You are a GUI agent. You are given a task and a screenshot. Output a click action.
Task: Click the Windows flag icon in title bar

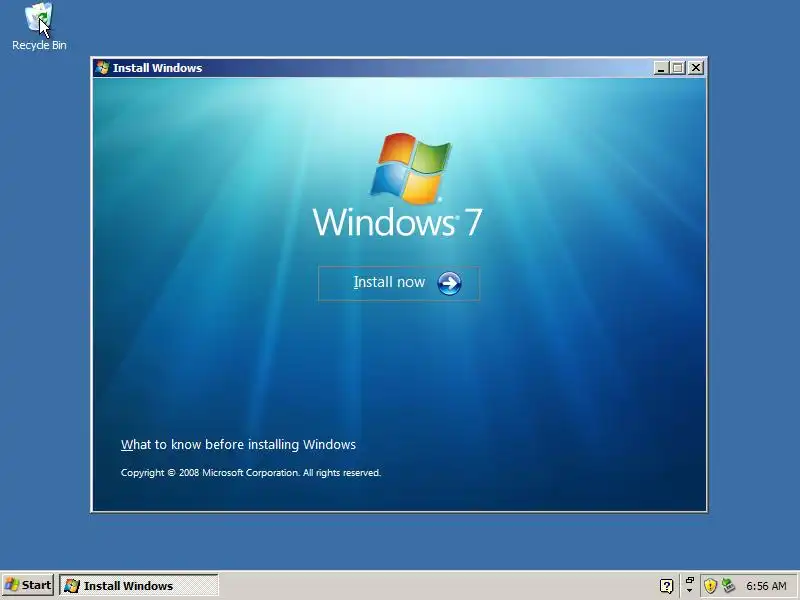tap(102, 68)
